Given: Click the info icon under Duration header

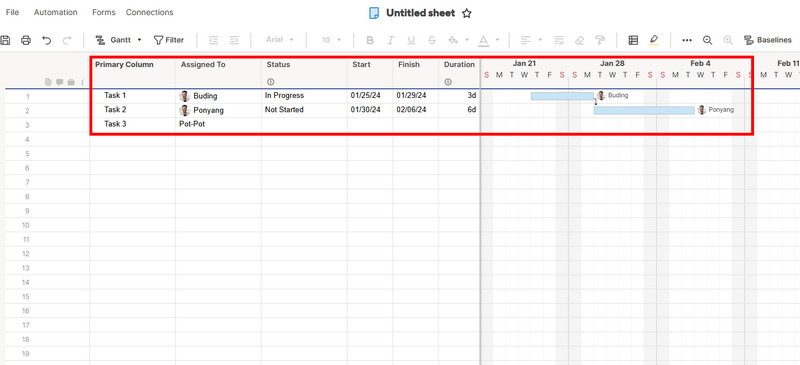Looking at the screenshot, I should click(x=448, y=82).
